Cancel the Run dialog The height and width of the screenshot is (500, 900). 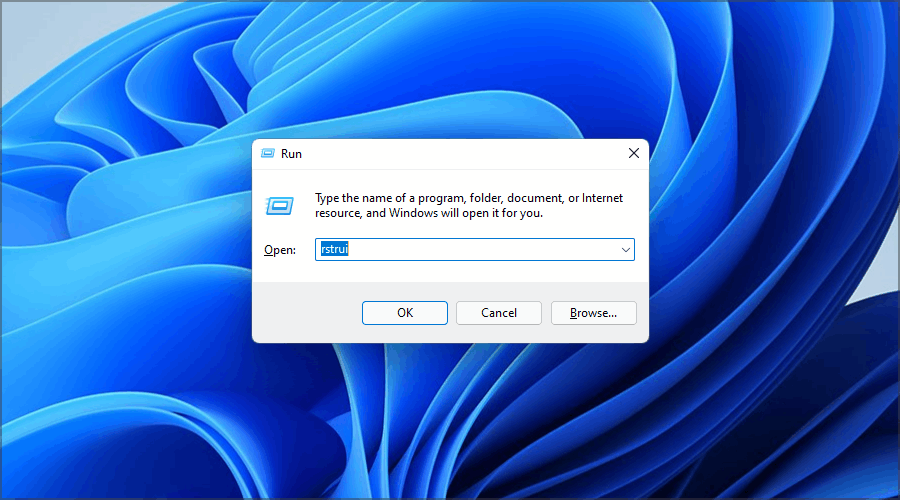(x=499, y=313)
